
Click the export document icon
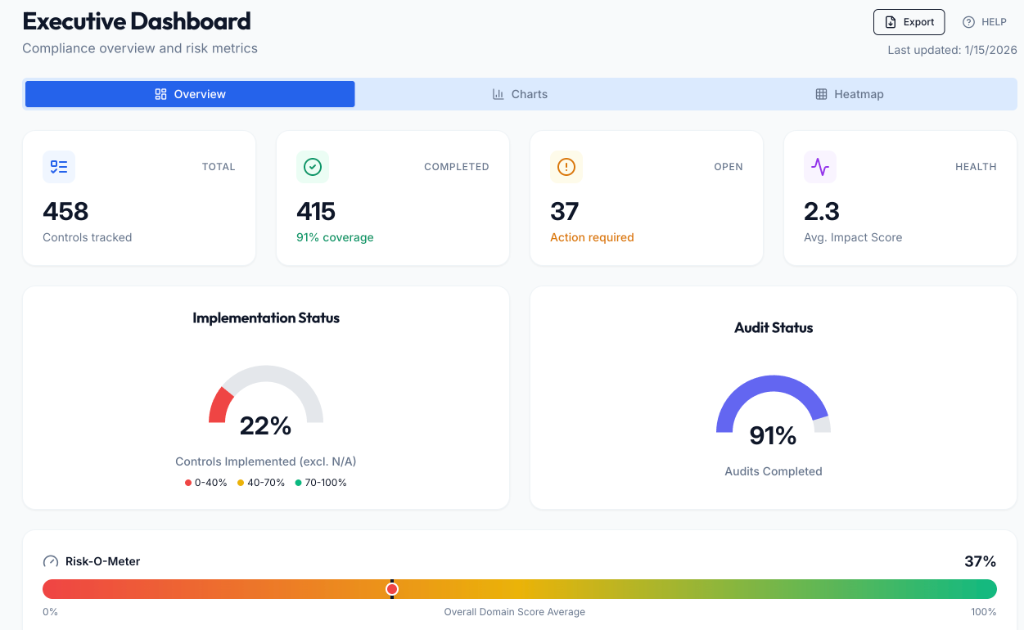pos(890,22)
